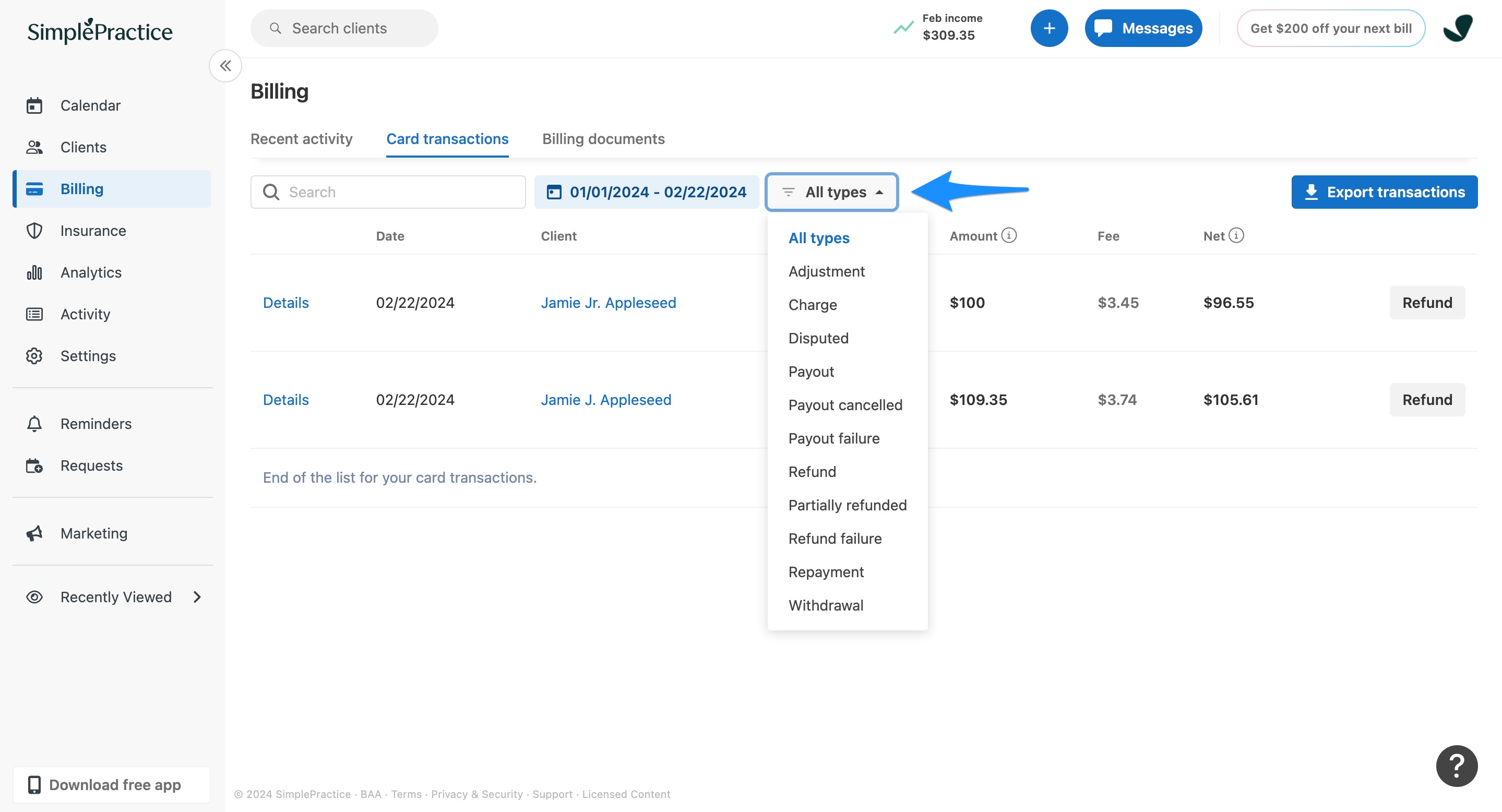
Task: Open Terms footer link
Action: tap(406, 794)
